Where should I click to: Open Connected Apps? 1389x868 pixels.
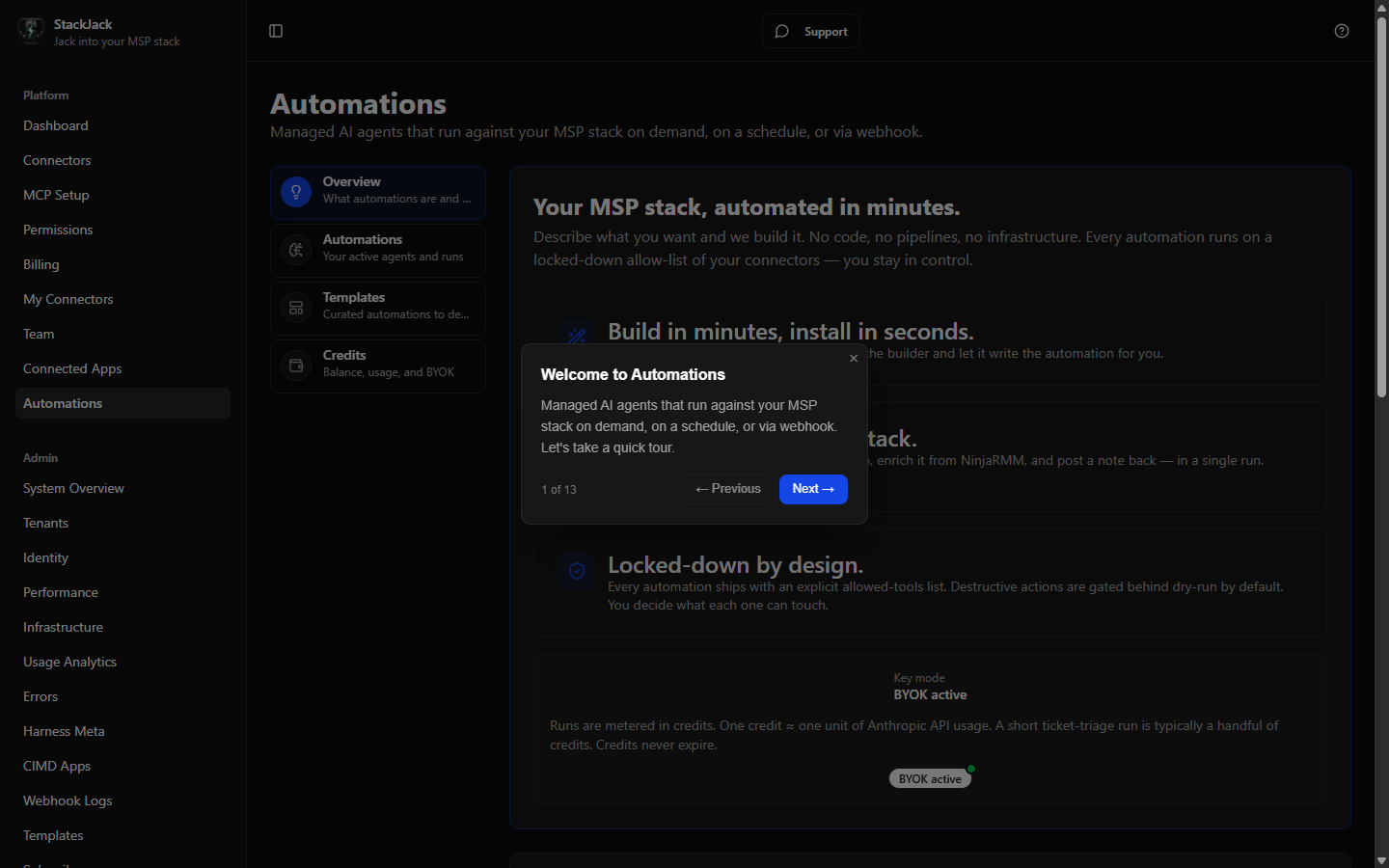[123, 368]
